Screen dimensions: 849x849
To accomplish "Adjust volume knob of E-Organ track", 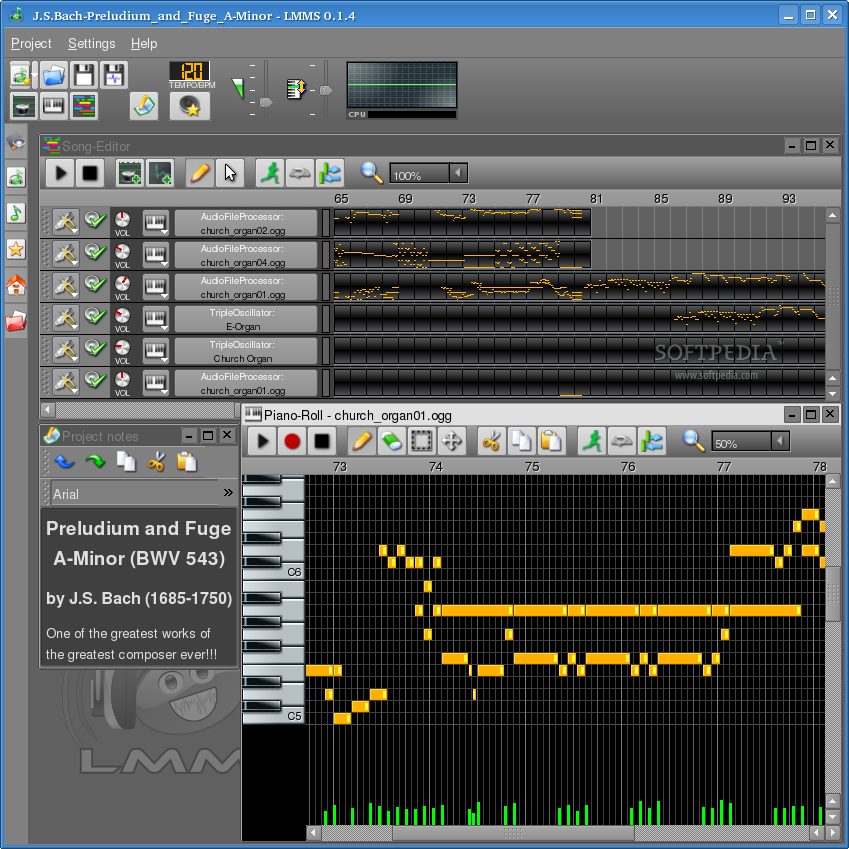I will click(122, 316).
